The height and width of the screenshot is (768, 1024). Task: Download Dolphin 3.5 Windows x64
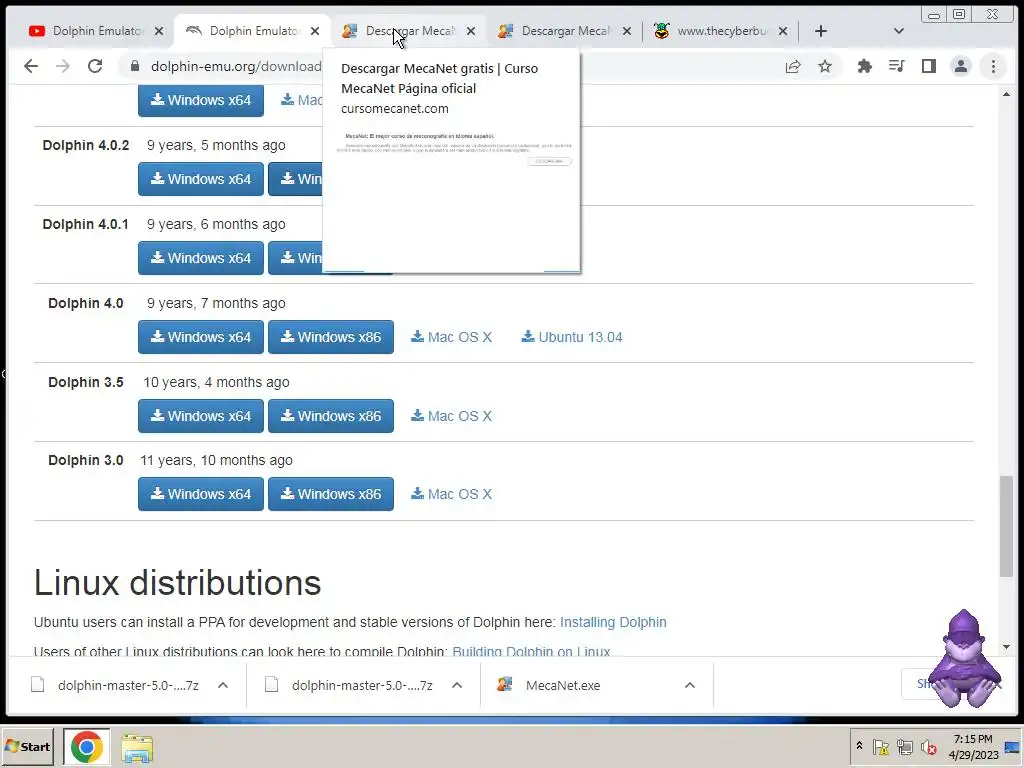click(x=200, y=416)
